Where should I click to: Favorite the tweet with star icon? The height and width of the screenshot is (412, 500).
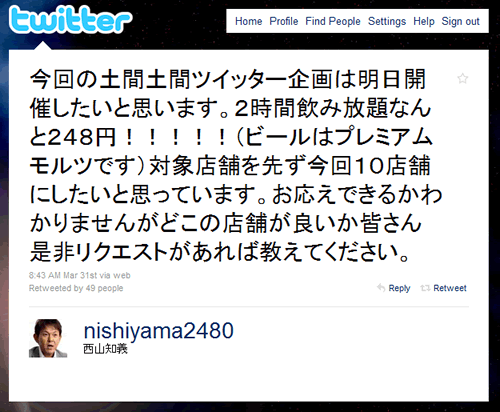[x=462, y=79]
